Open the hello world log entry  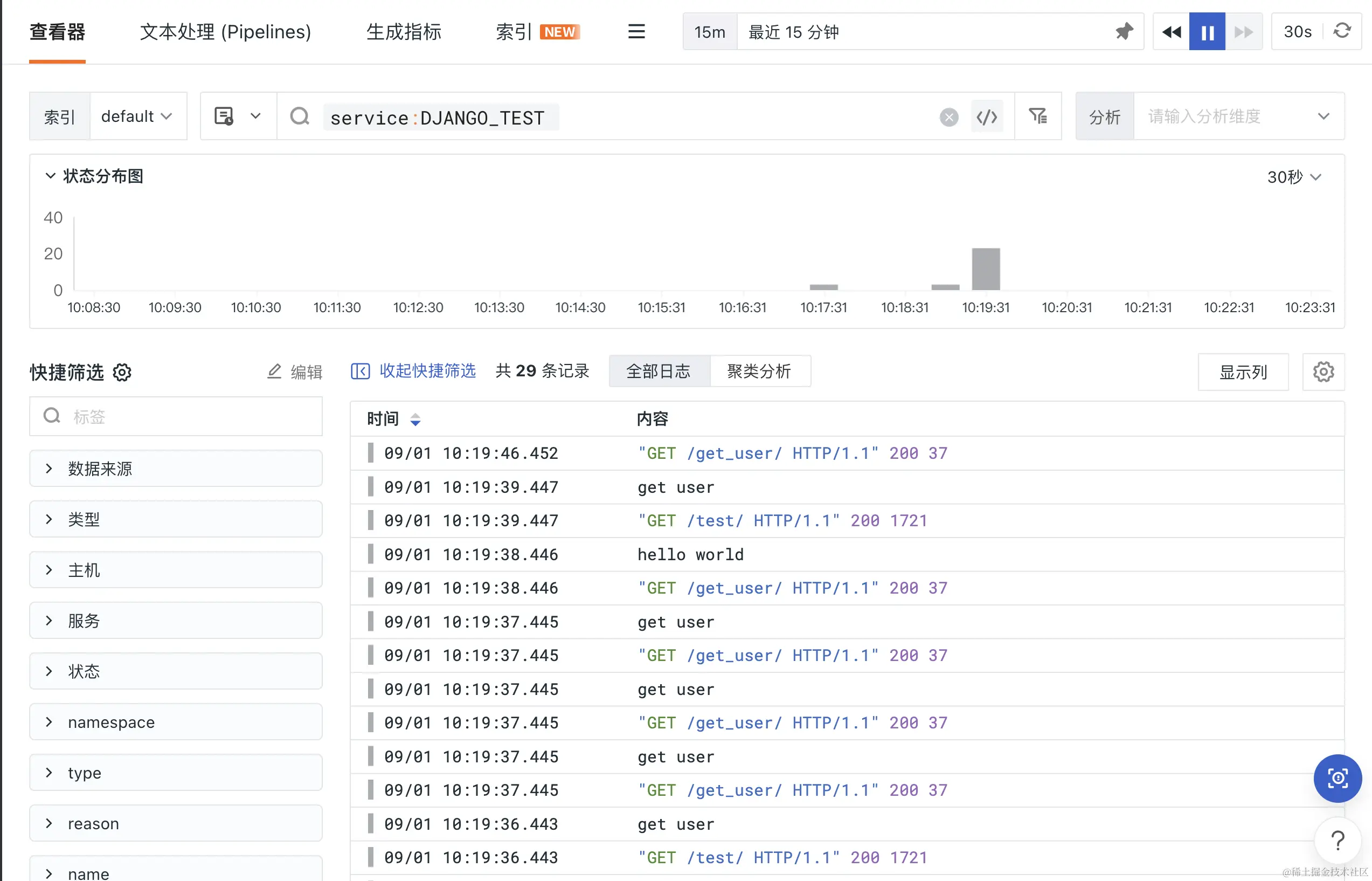(x=847, y=554)
